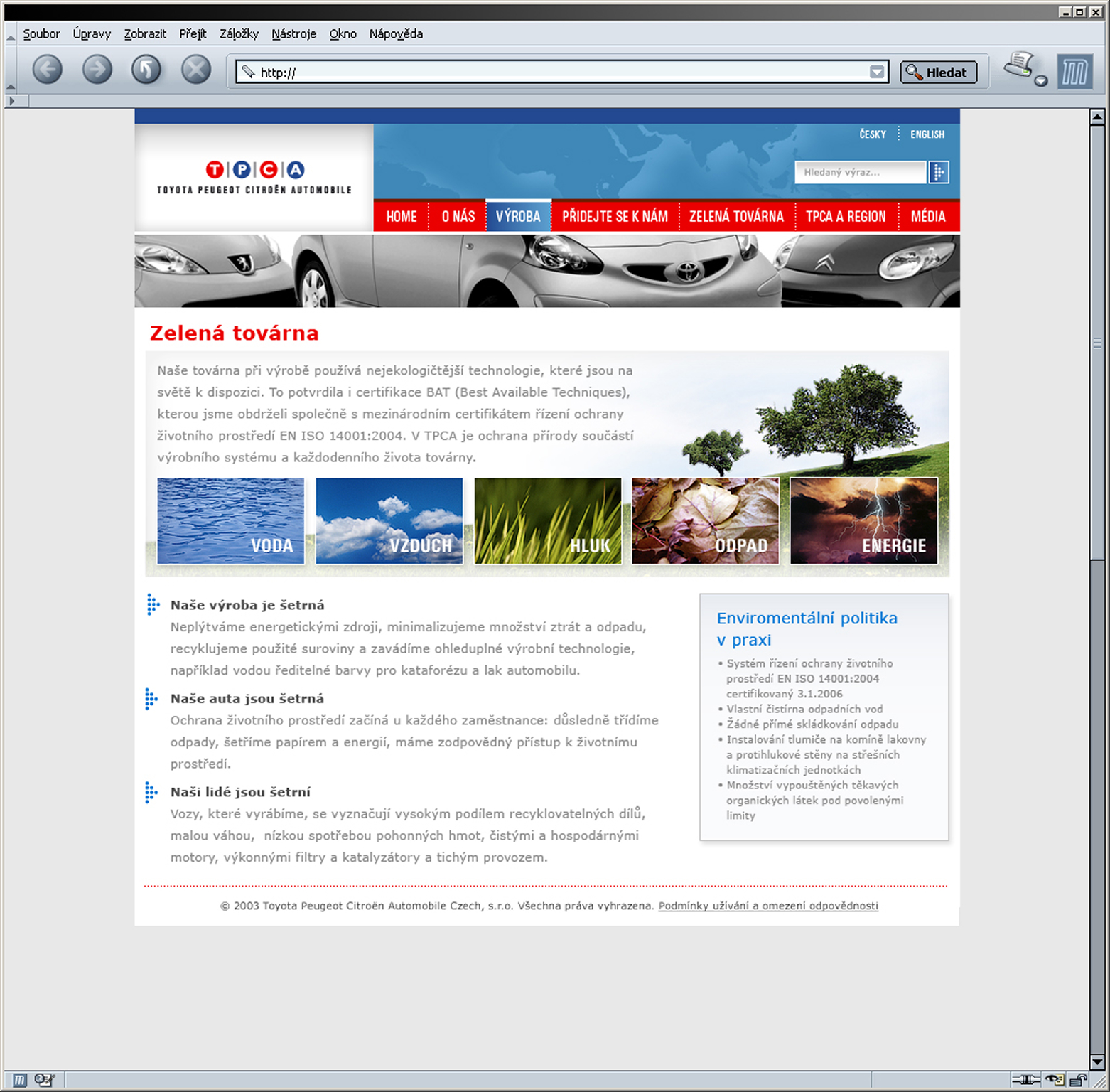This screenshot has height=1092, width=1110.
Task: Switch the site language to ČESKY
Action: coord(873,134)
